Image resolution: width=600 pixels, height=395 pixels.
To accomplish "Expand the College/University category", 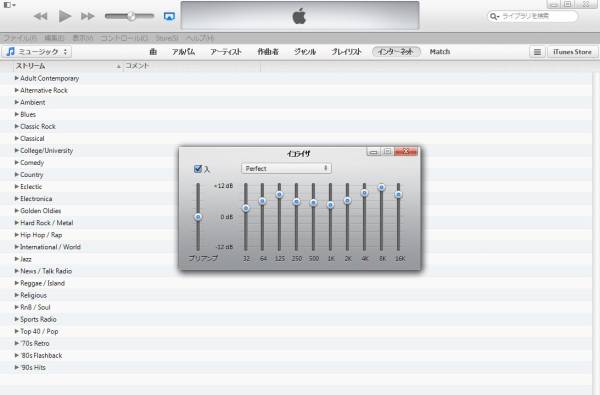I will click(16, 150).
